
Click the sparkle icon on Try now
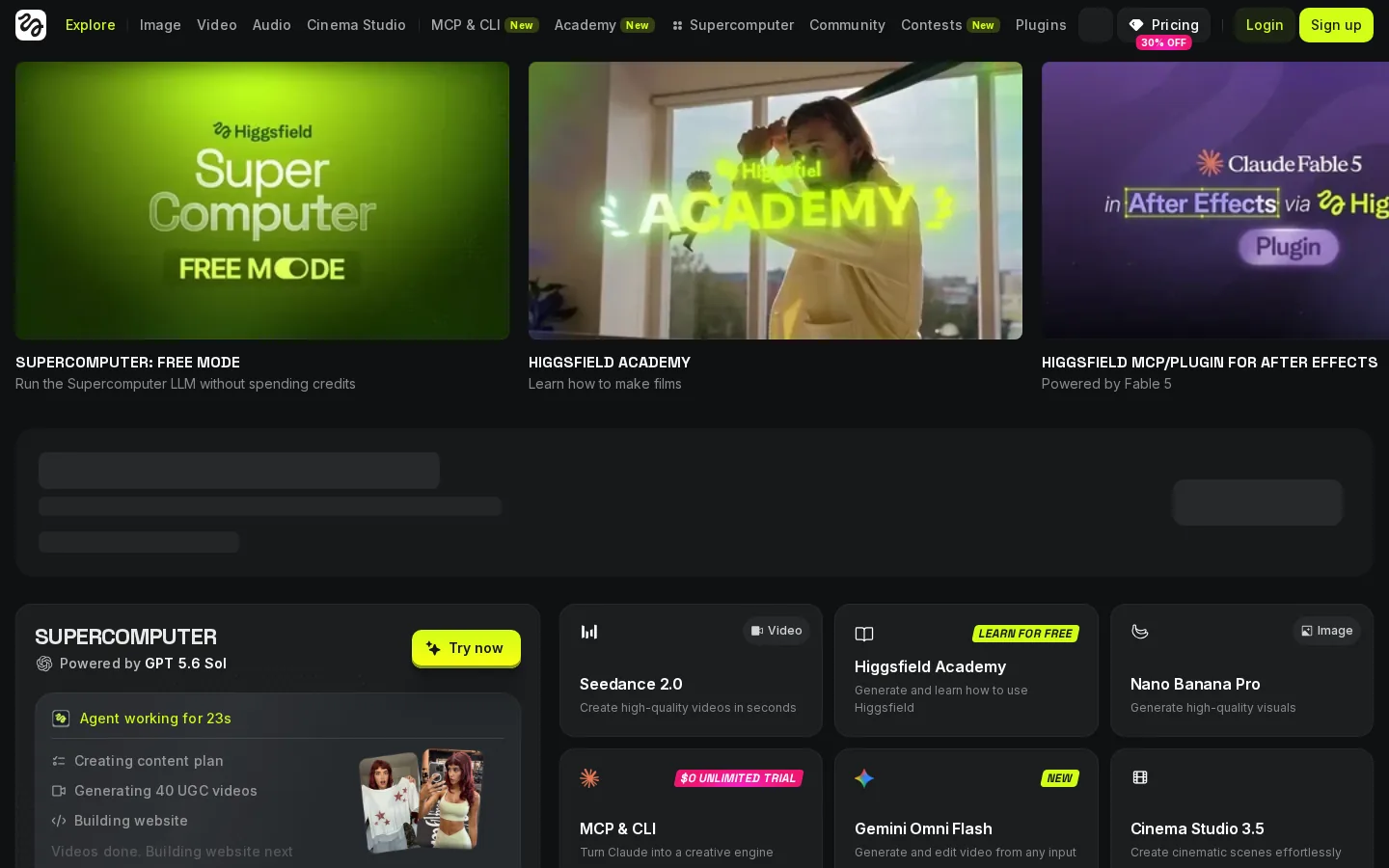[433, 648]
